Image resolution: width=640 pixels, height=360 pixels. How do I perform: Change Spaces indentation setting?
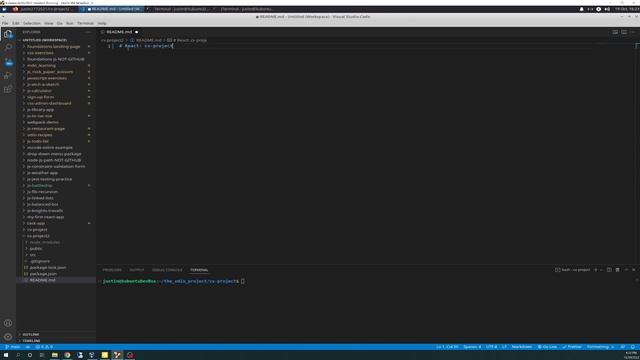pos(472,347)
